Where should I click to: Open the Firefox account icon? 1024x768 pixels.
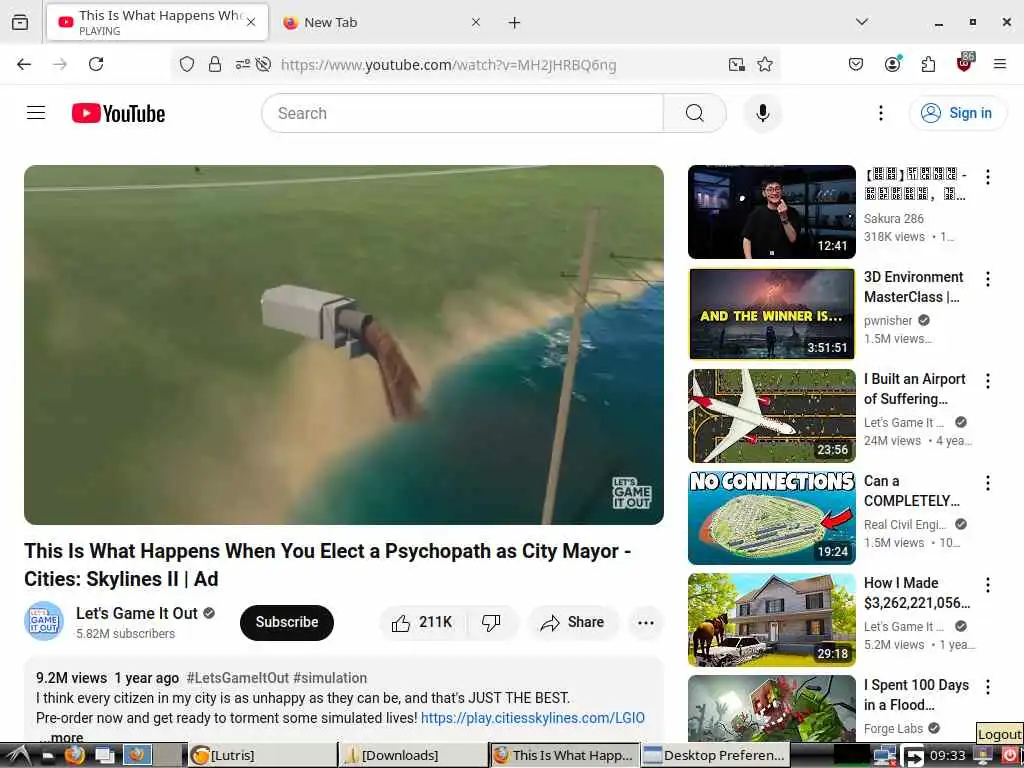(892, 64)
